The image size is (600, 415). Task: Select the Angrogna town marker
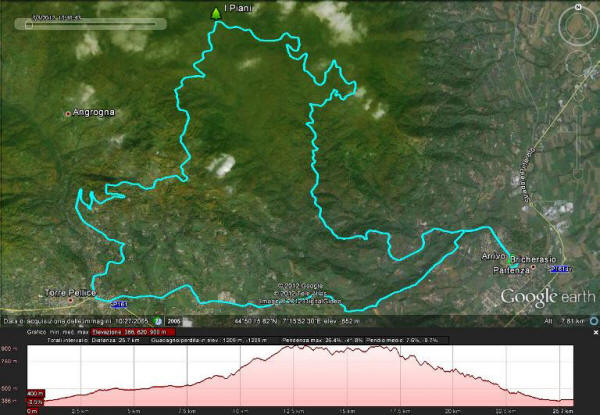click(x=69, y=113)
